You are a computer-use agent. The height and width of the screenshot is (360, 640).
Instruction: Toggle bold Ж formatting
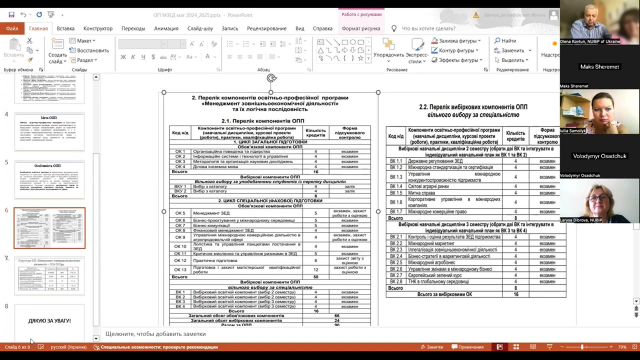tap(123, 57)
